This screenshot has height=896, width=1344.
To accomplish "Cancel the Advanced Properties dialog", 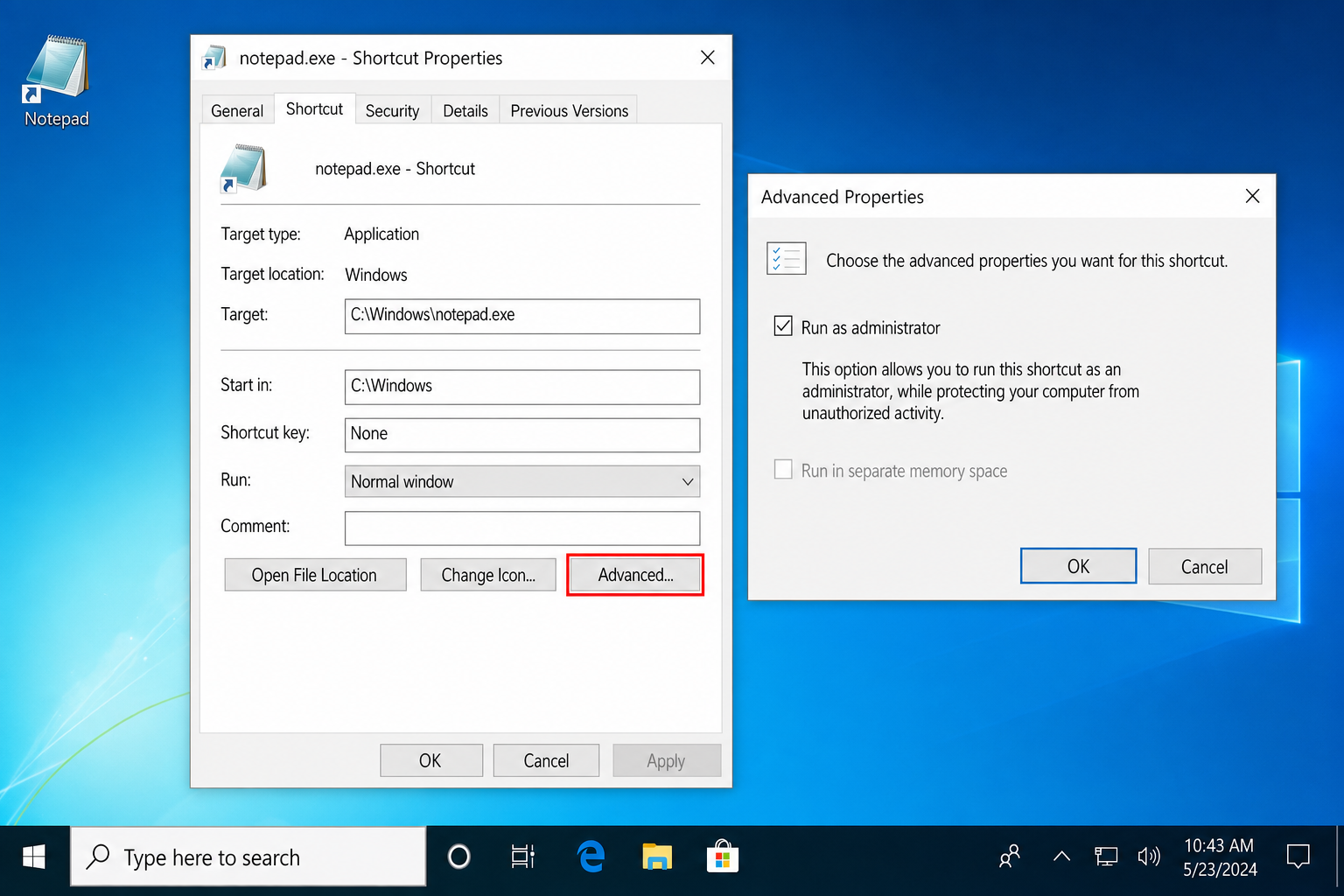I will [x=1205, y=566].
